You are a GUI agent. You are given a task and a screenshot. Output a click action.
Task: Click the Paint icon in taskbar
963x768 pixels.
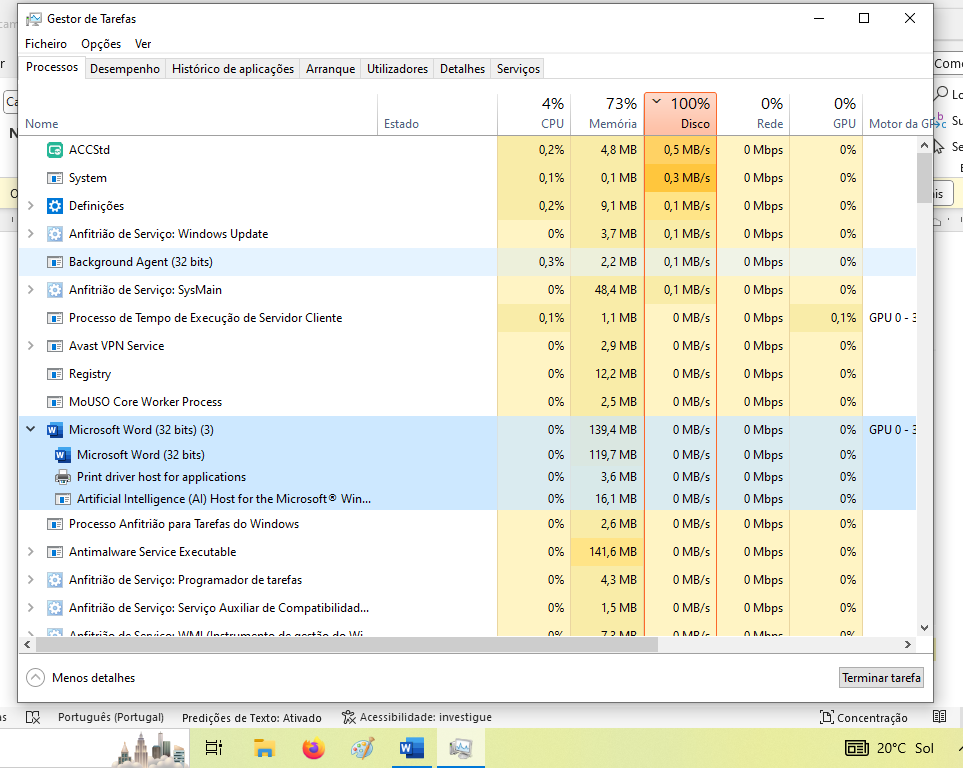coord(362,748)
